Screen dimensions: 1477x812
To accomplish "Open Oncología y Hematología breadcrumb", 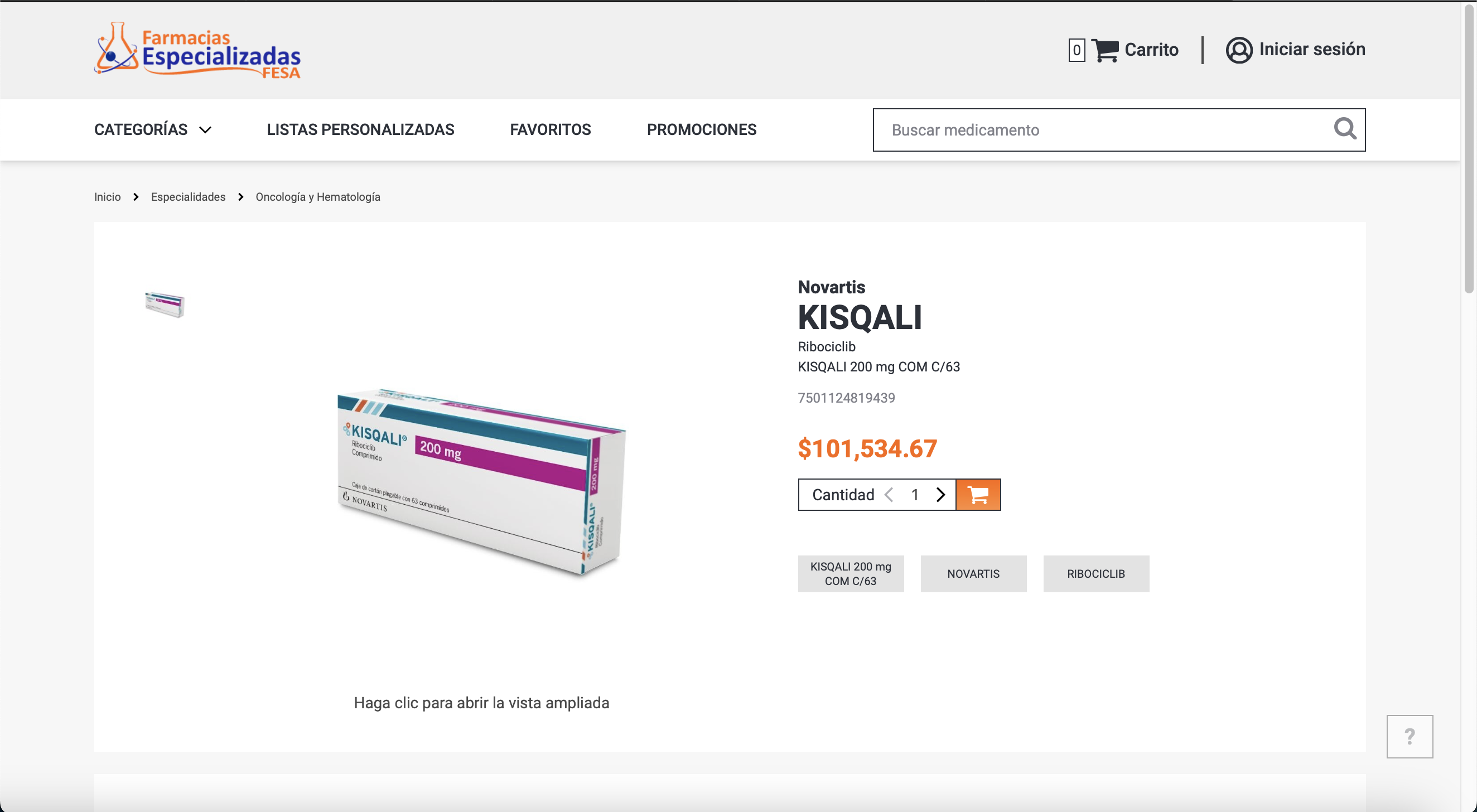I will pyautogui.click(x=317, y=197).
